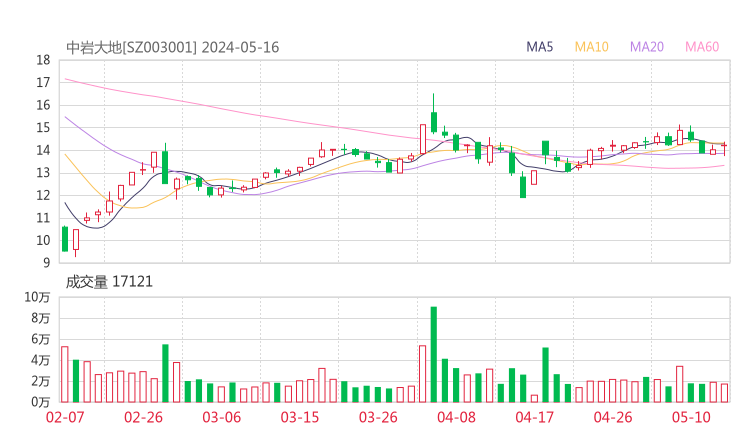Viewport: 740px width, 440px height.
Task: Click the volume axis label 6万
Action: point(41,339)
